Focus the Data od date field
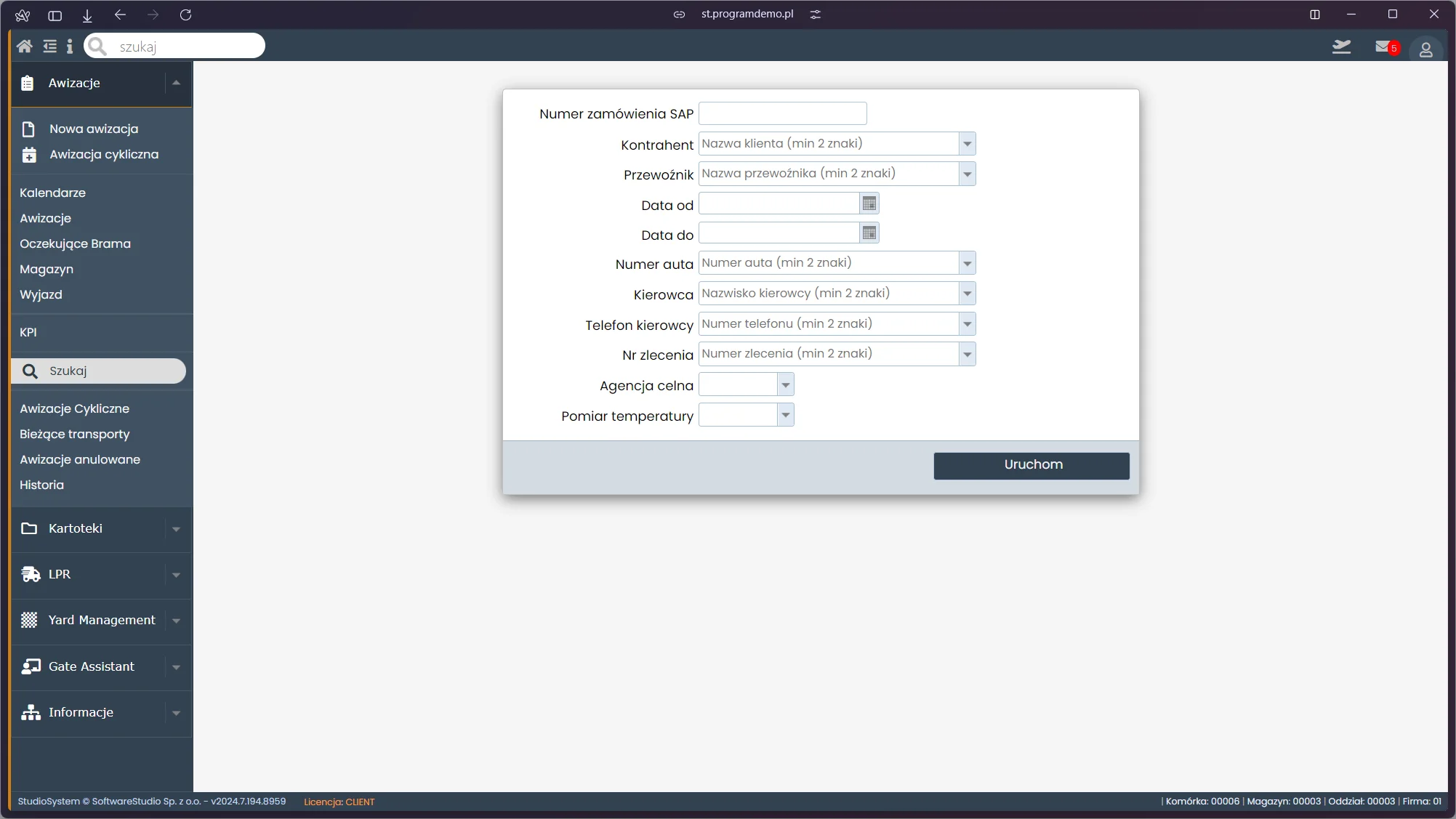This screenshot has height=819, width=1456. [779, 203]
